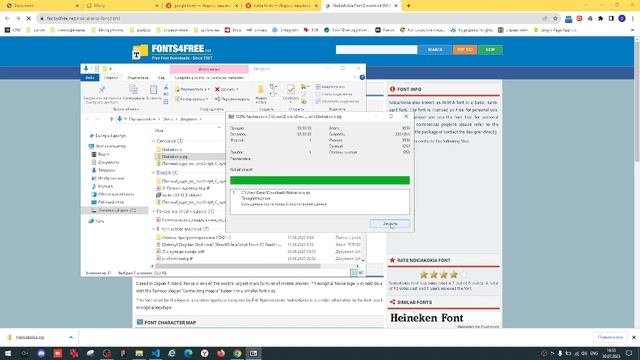640x360 pixels.
Task: Click the Copy icon in the Explorer ribbon
Action: (133, 89)
